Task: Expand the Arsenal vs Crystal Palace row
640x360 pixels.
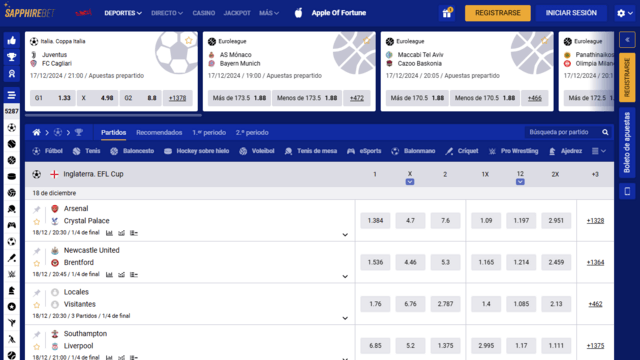Action: (x=345, y=235)
